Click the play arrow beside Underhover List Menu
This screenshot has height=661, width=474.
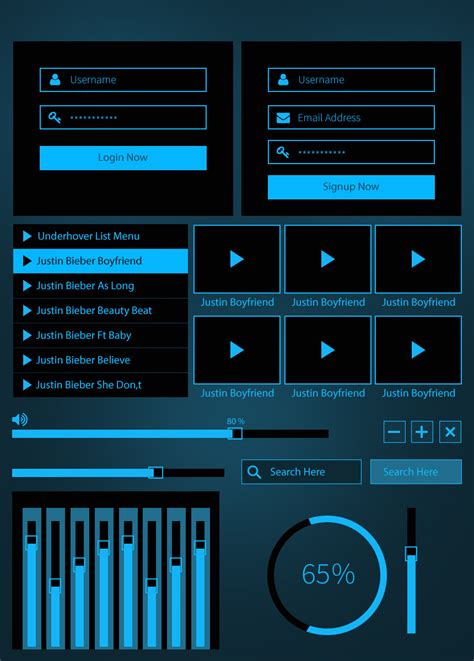27,236
